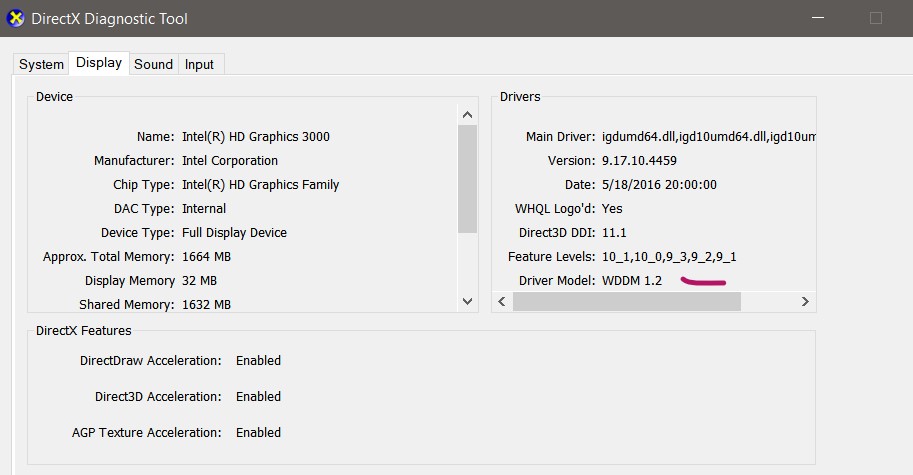Click the Device list scroll up arrow

[x=467, y=115]
